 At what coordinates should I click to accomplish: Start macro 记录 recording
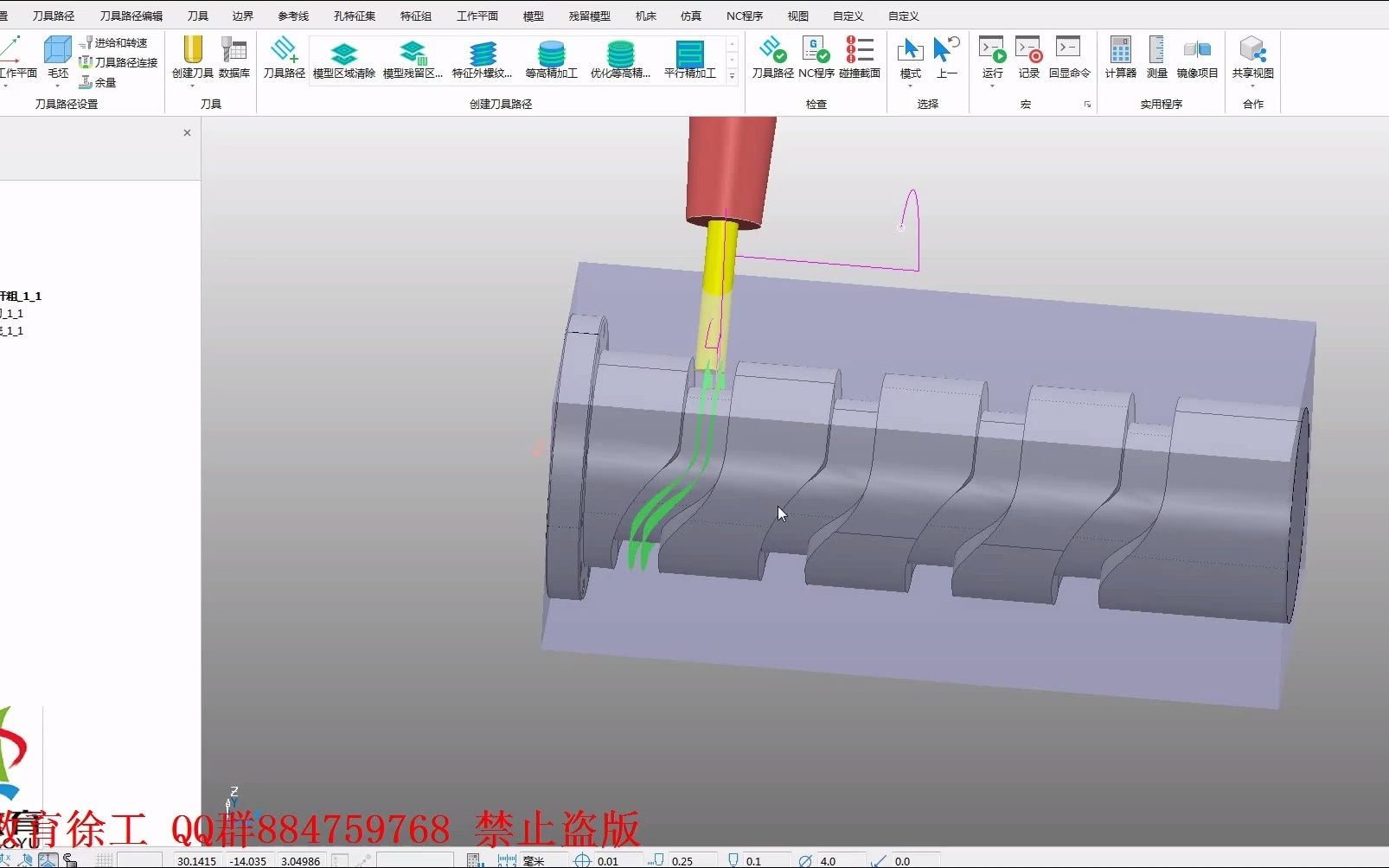1028,57
